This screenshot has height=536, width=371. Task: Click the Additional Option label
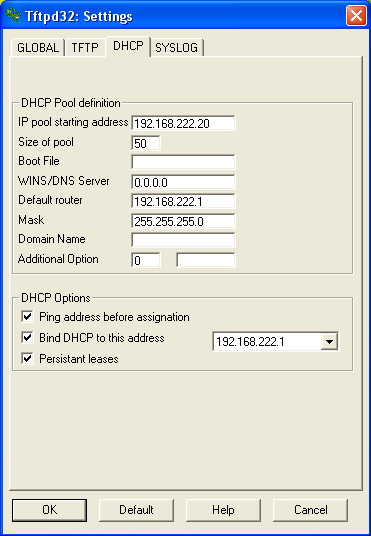pos(58,259)
